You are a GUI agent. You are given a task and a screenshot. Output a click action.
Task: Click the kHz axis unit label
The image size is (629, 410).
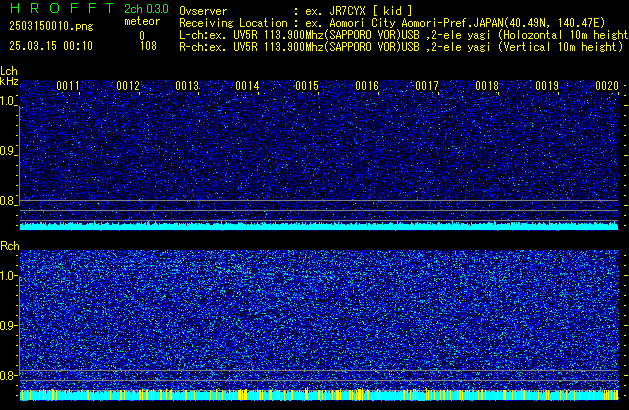tap(9, 81)
